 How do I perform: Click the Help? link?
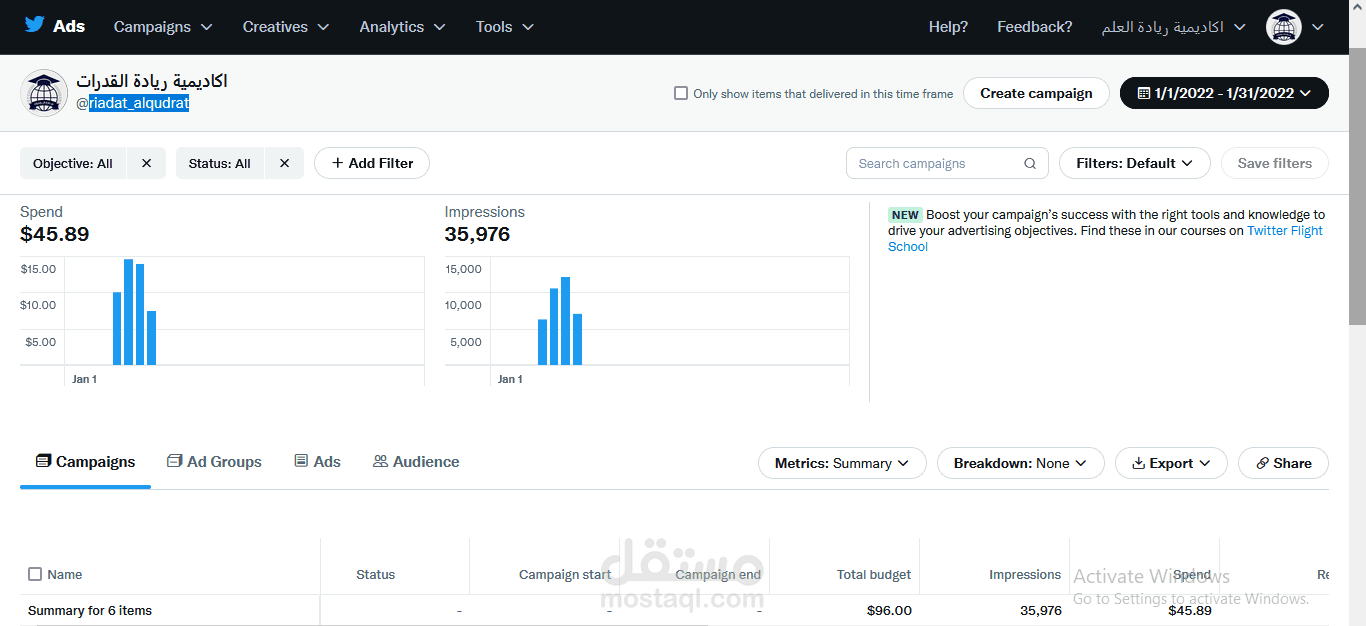pos(948,27)
